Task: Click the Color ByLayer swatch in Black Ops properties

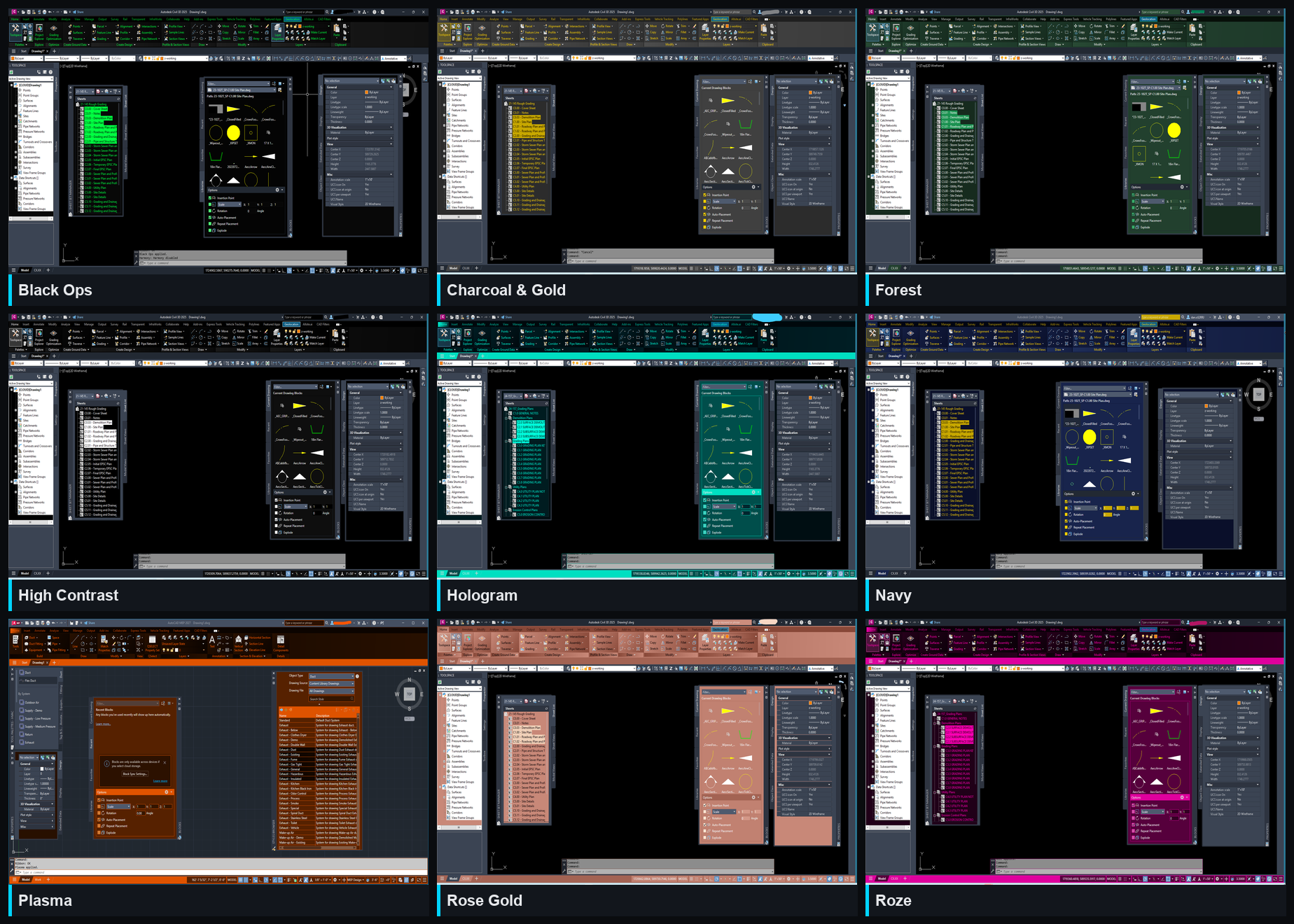Action: (366, 92)
